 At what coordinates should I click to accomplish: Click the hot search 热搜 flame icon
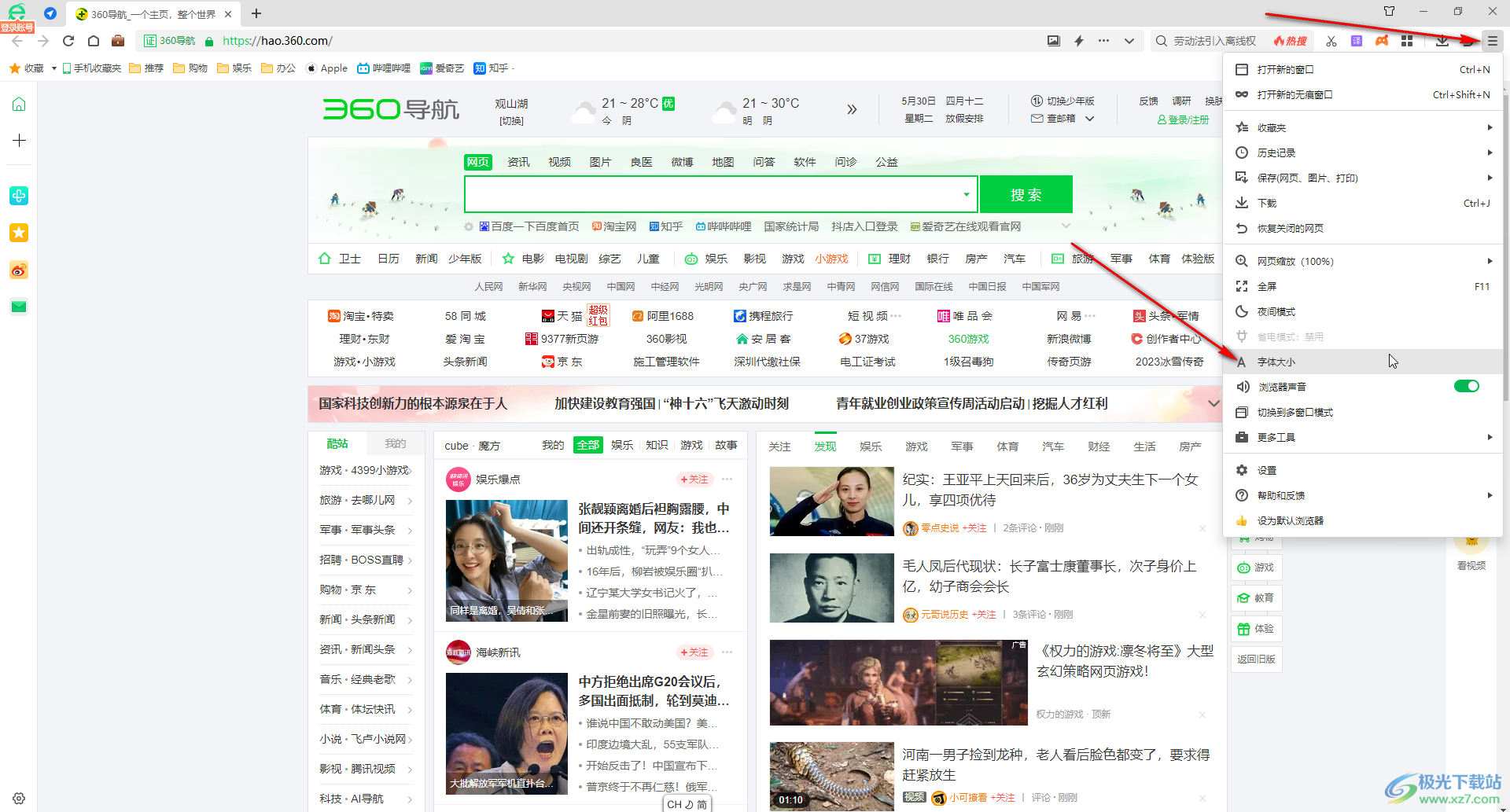(x=1290, y=41)
